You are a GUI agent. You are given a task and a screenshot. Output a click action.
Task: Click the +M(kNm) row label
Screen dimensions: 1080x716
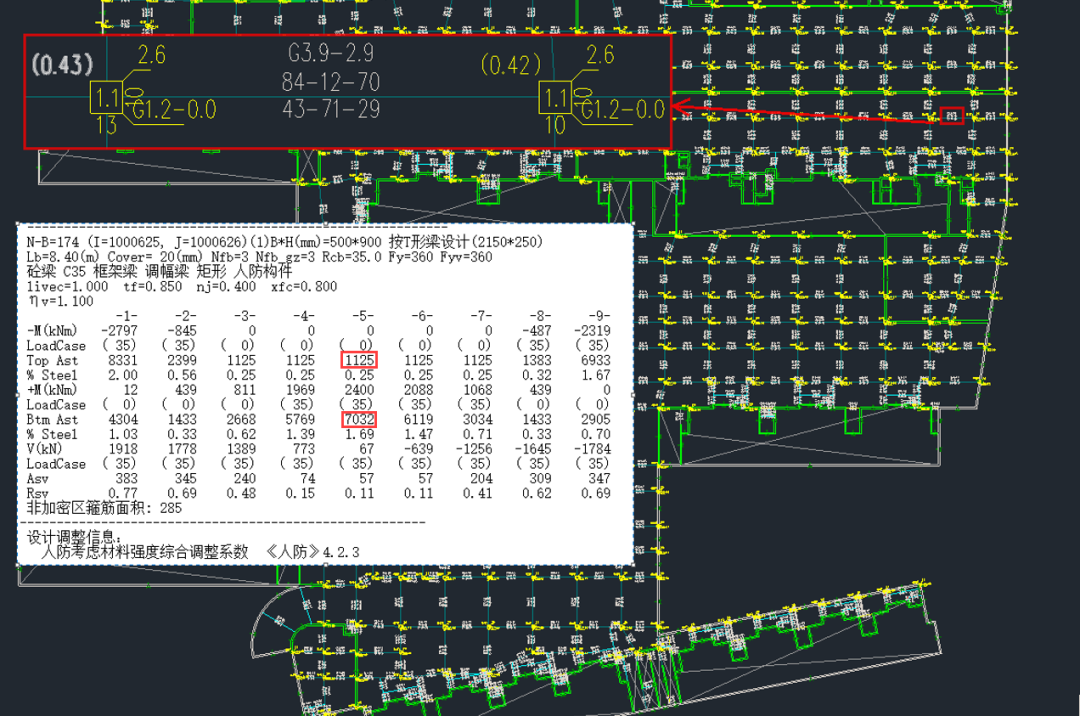52,390
